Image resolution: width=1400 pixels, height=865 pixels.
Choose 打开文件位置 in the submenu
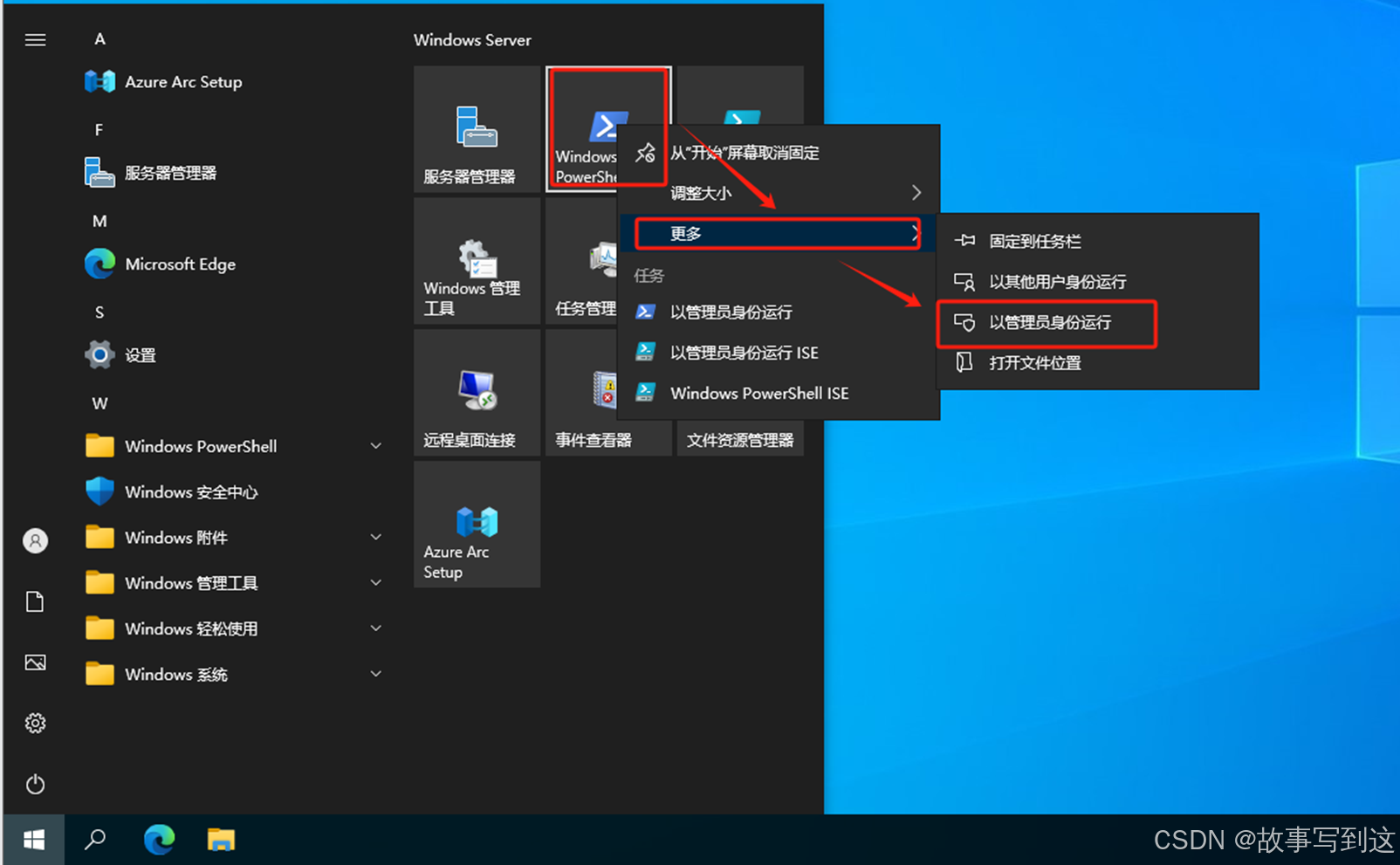coord(1097,362)
